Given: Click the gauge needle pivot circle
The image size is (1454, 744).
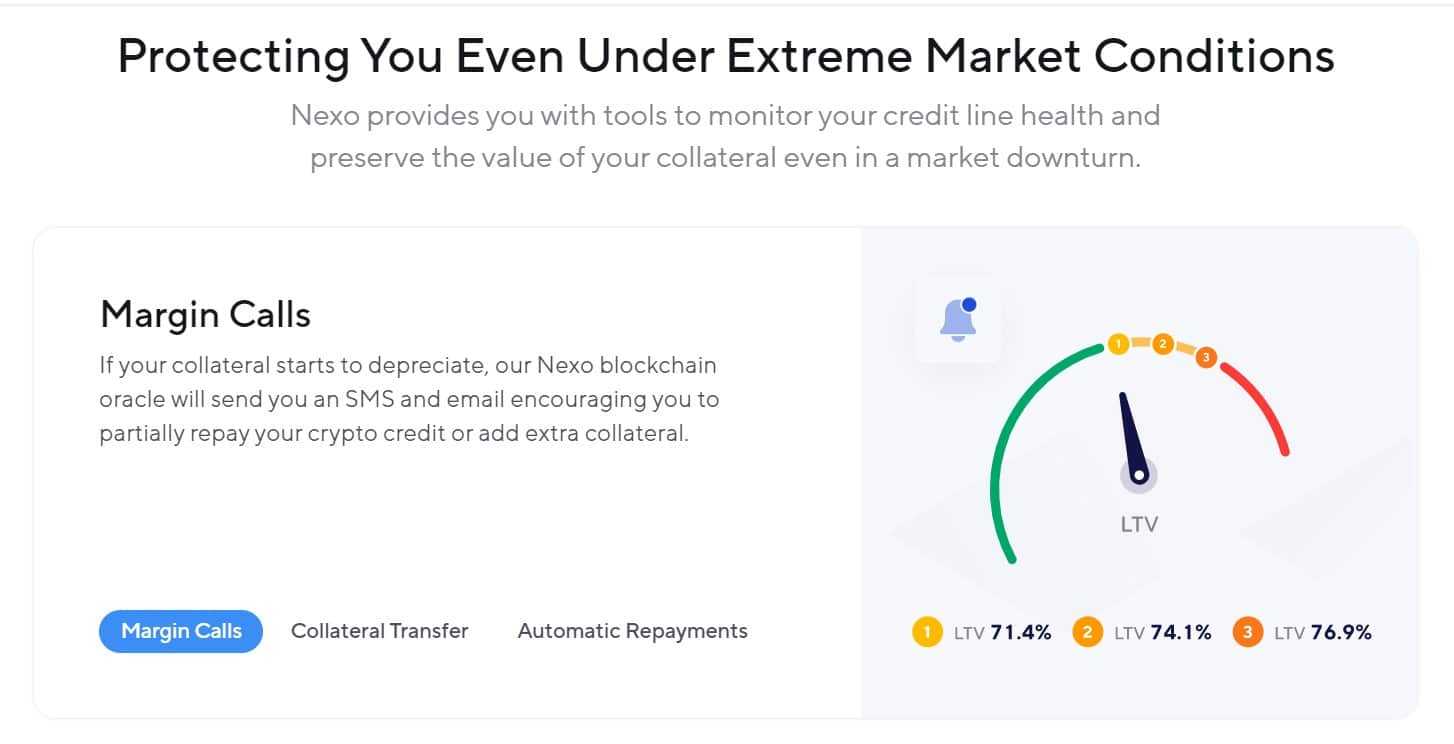Looking at the screenshot, I should [1139, 475].
